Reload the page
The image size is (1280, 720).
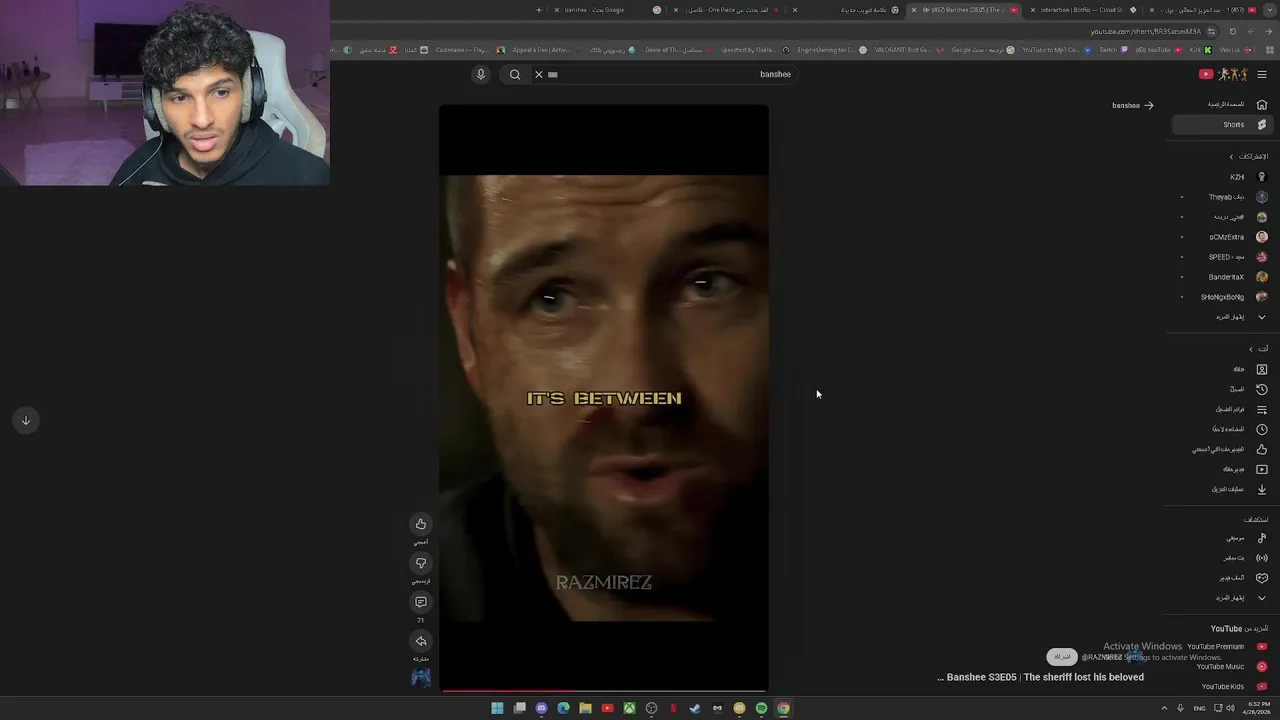tap(1233, 31)
